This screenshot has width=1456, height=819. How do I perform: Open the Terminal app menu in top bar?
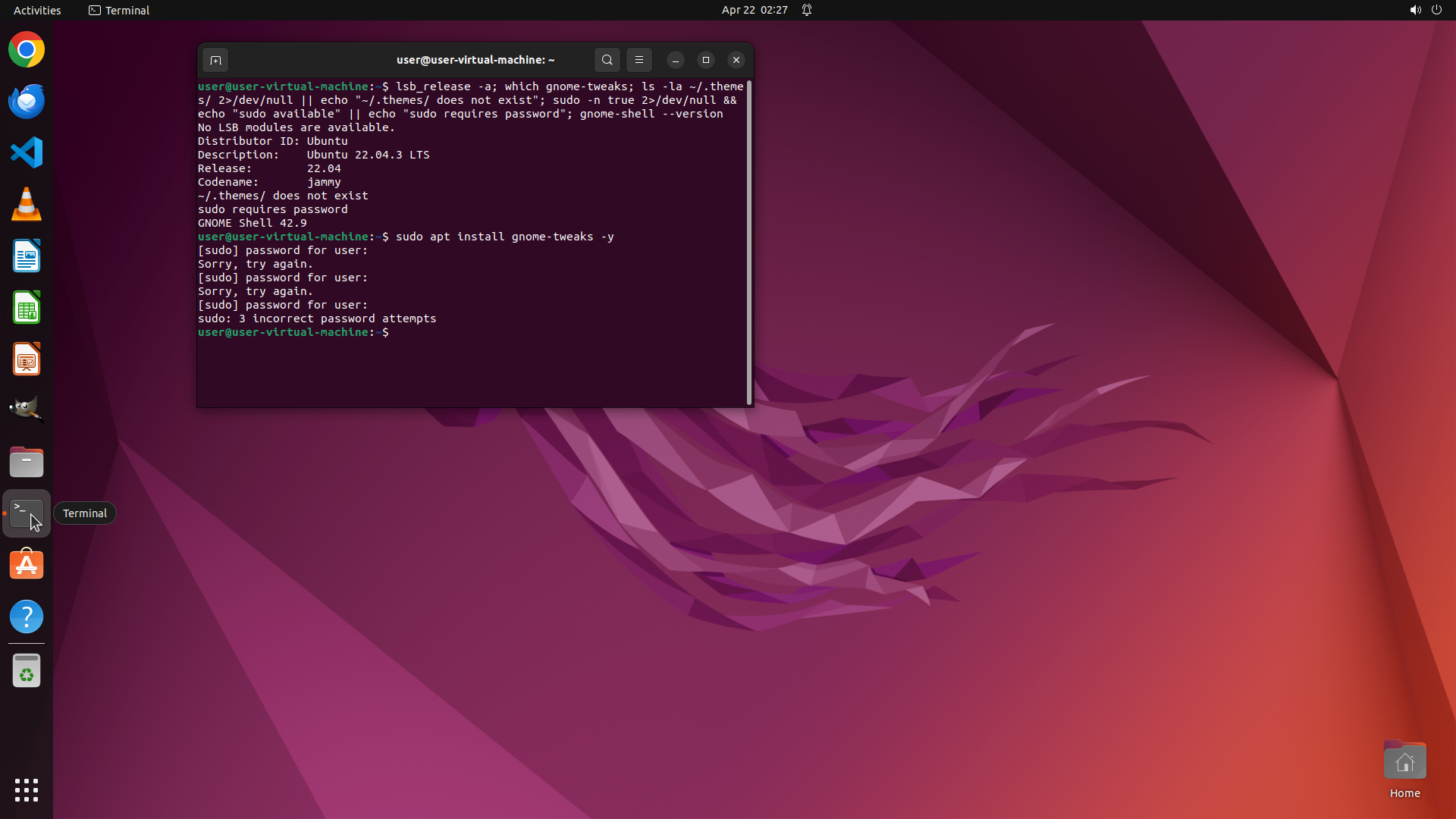(x=119, y=10)
